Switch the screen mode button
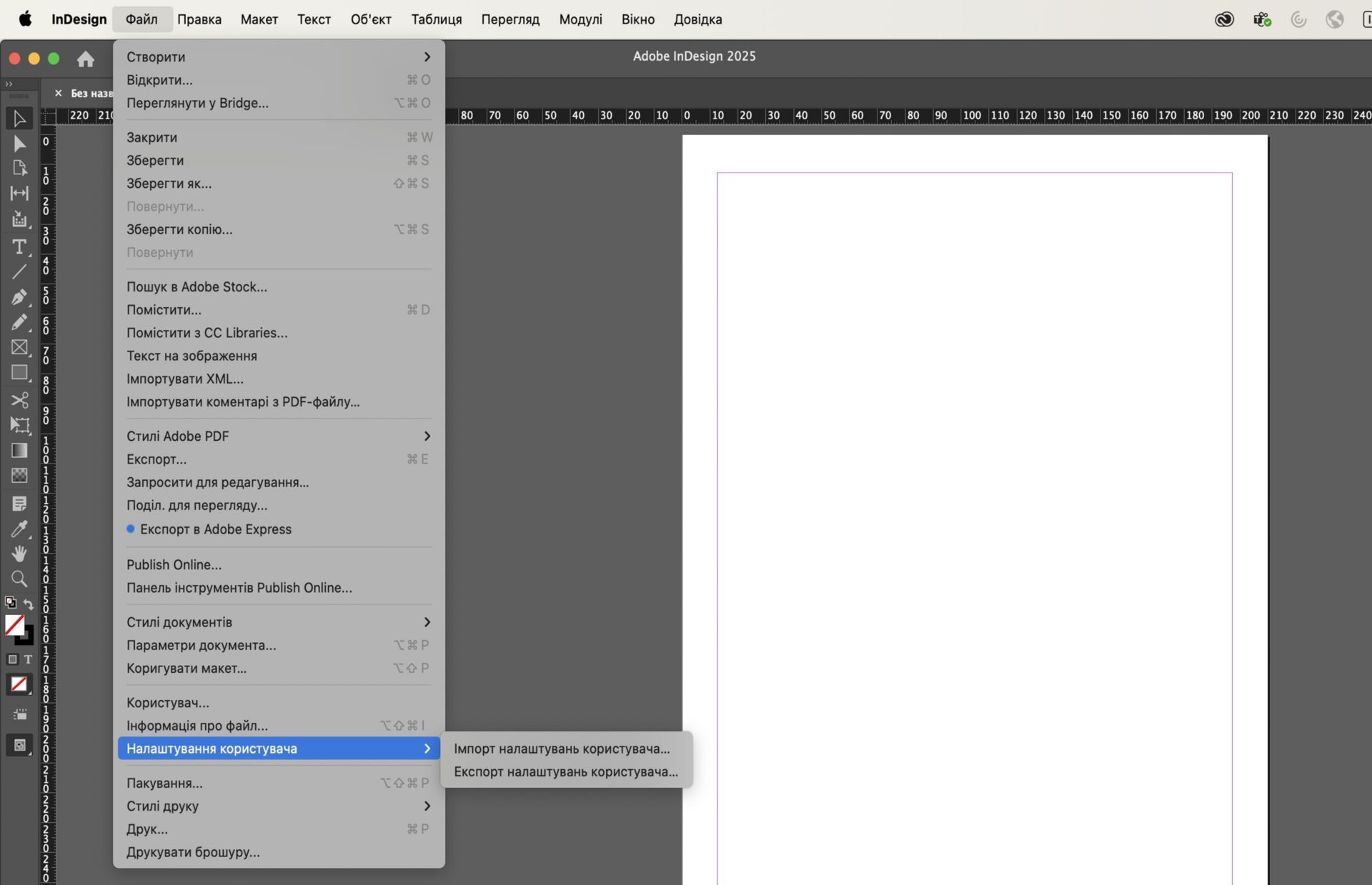 pyautogui.click(x=19, y=745)
